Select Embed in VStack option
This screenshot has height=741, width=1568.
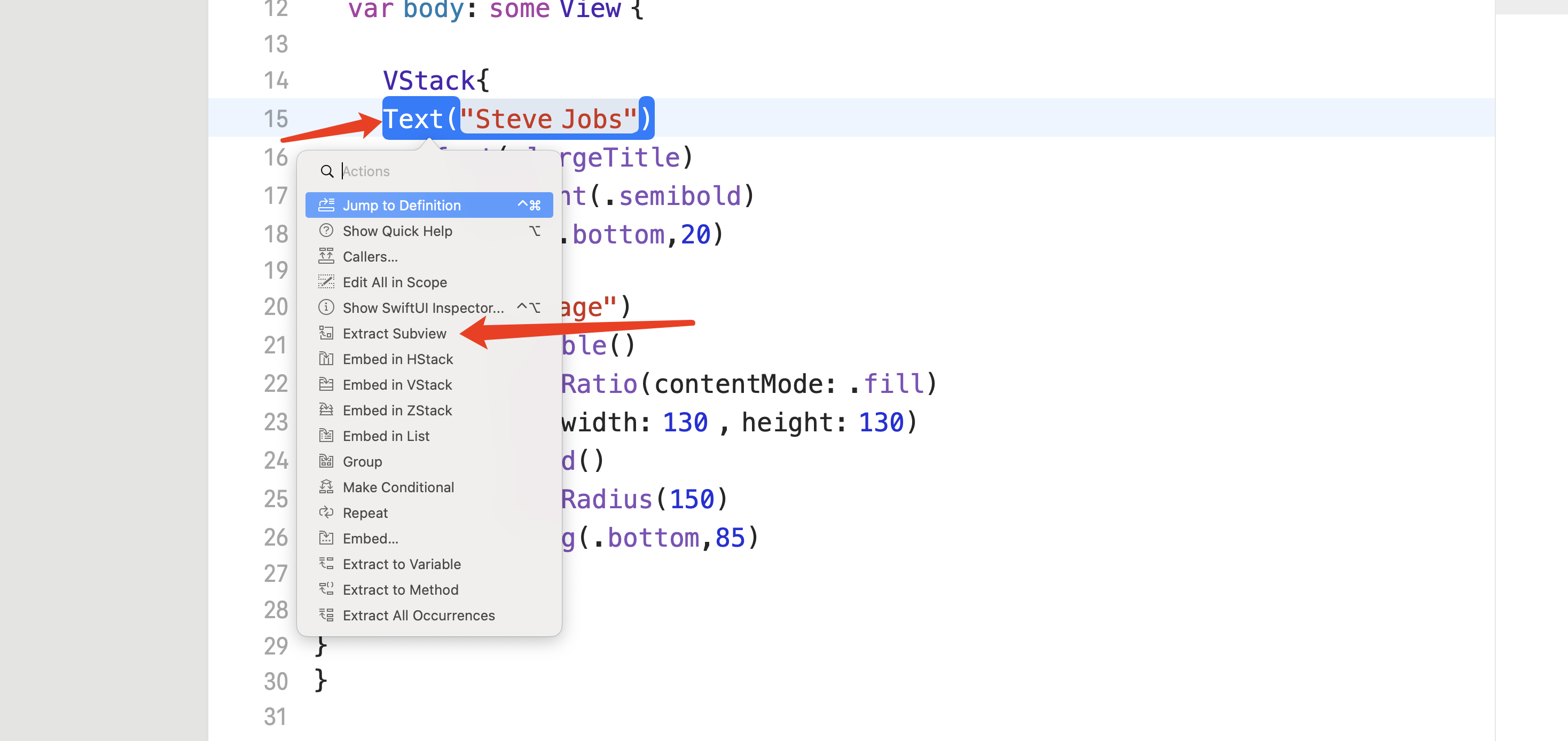(397, 384)
